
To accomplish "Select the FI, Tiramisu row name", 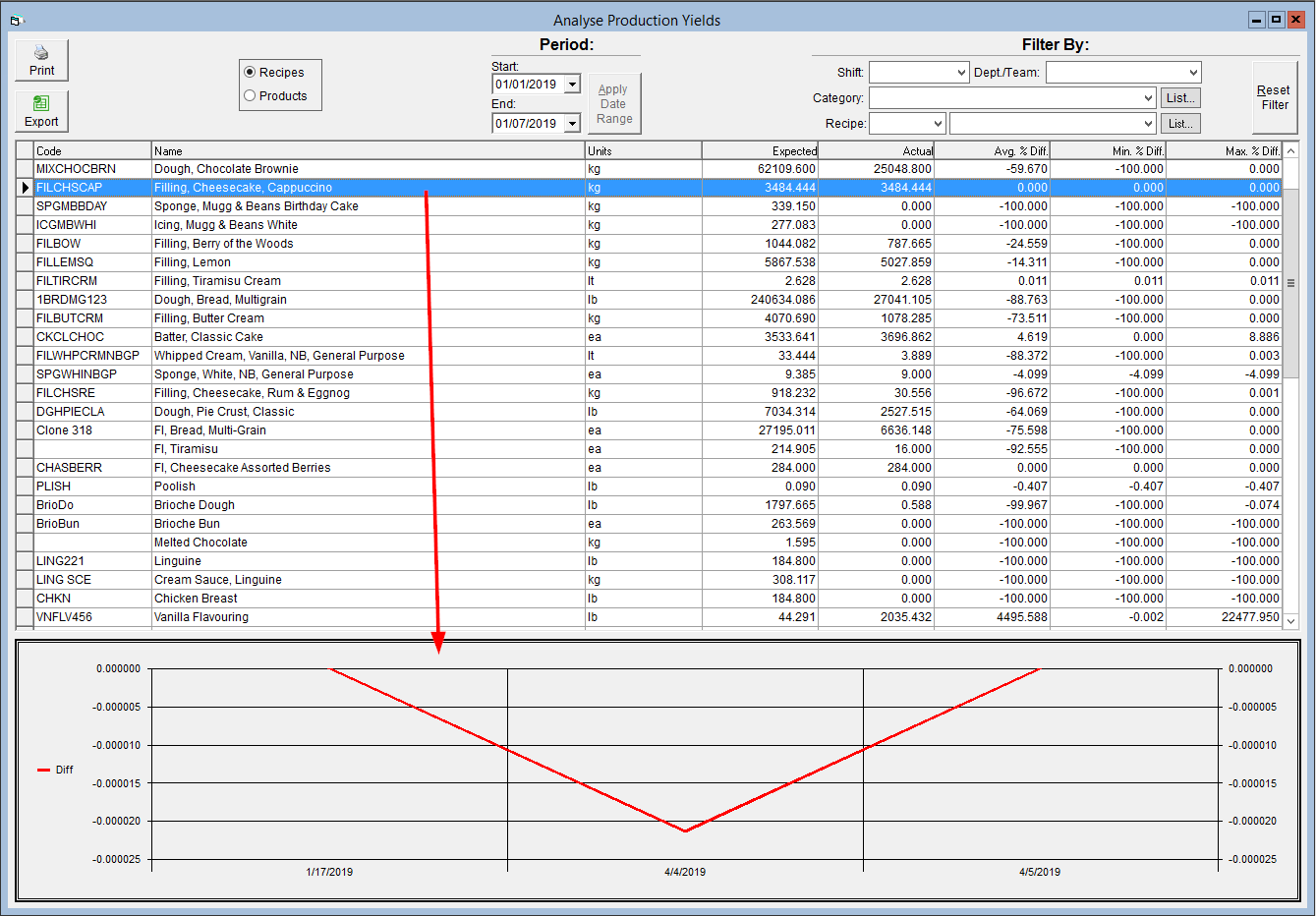I will (x=368, y=449).
